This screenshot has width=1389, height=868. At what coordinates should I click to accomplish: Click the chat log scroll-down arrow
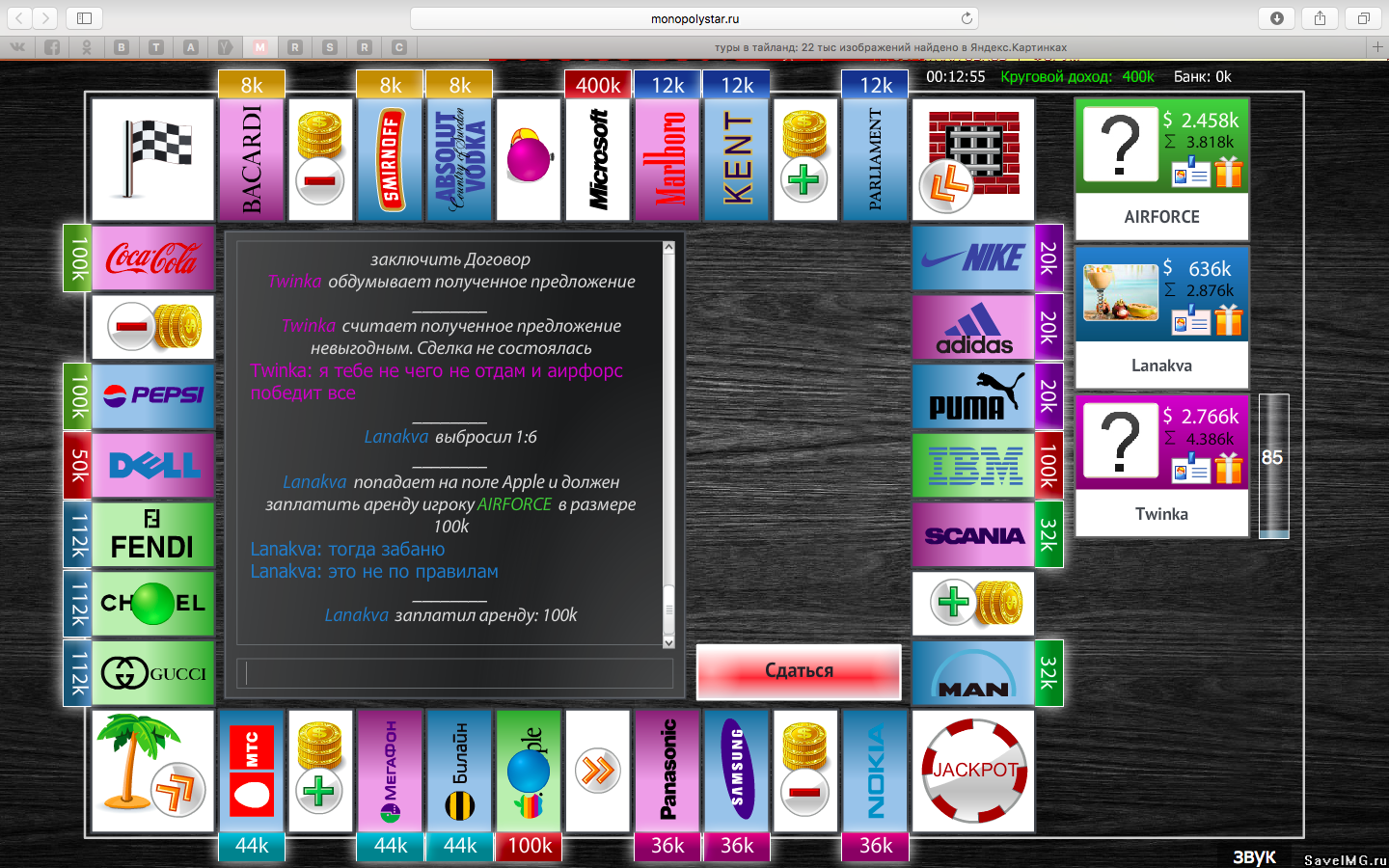pos(668,641)
